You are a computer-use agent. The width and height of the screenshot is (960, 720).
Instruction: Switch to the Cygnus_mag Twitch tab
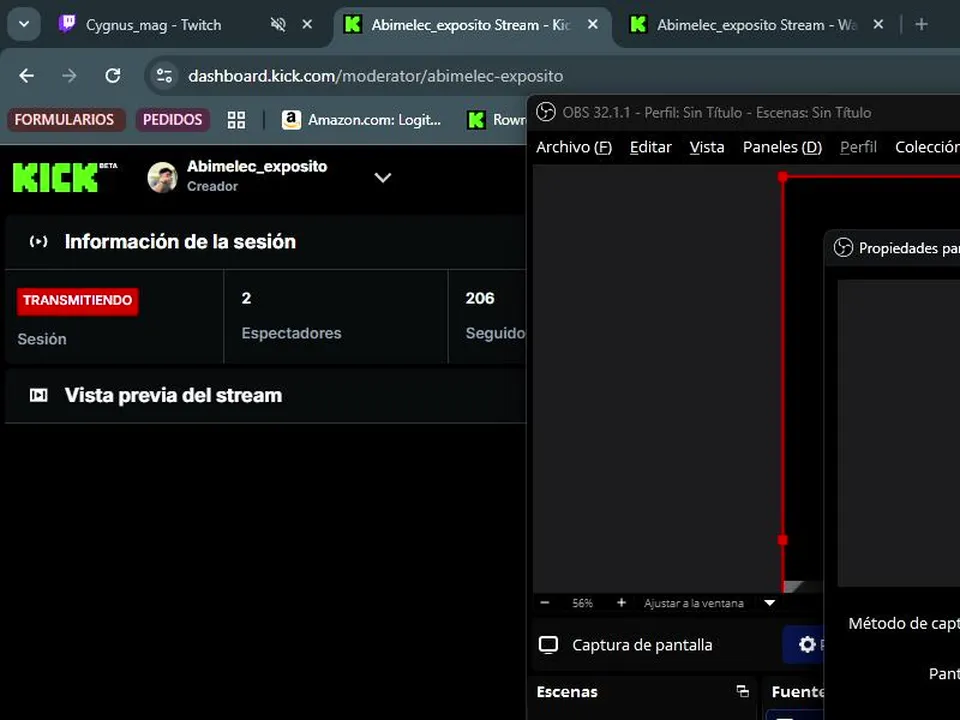(153, 25)
